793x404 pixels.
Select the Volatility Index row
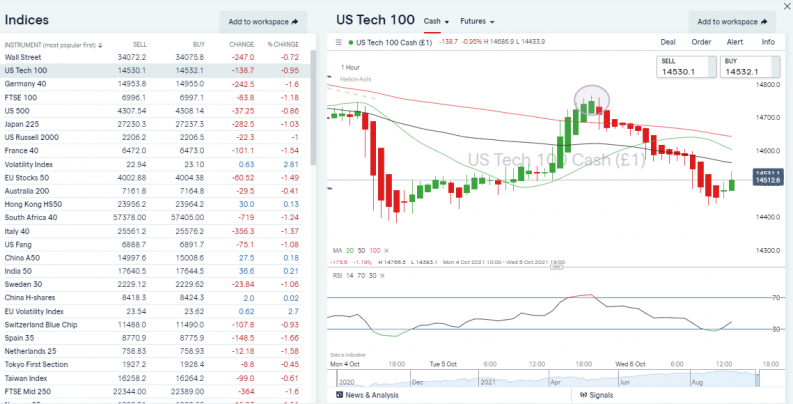coord(153,164)
